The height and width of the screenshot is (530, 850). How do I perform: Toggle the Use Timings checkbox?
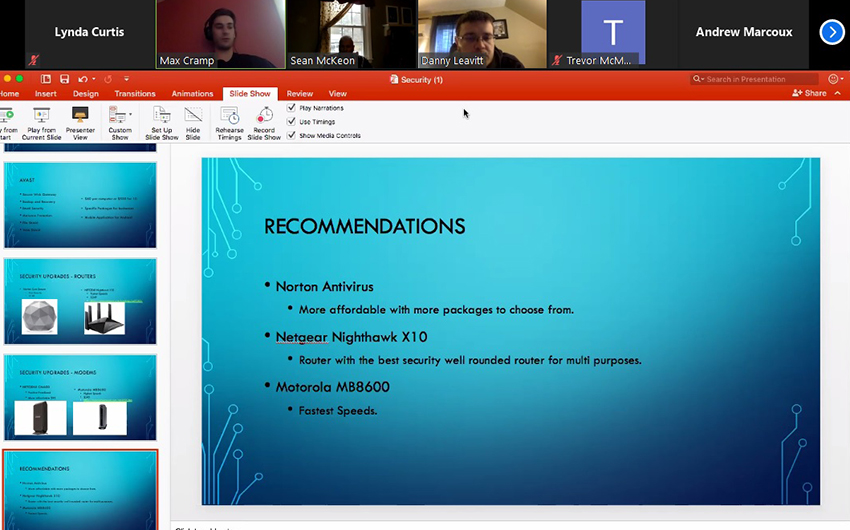click(x=292, y=121)
